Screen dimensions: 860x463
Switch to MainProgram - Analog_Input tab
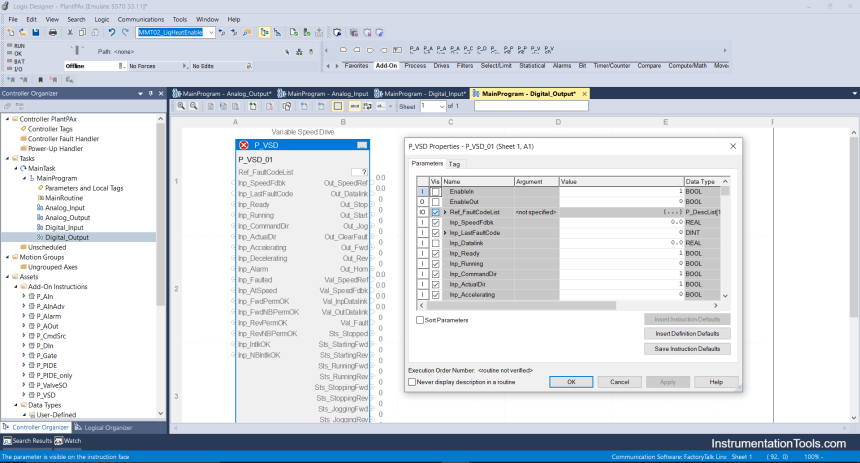click(x=323, y=94)
